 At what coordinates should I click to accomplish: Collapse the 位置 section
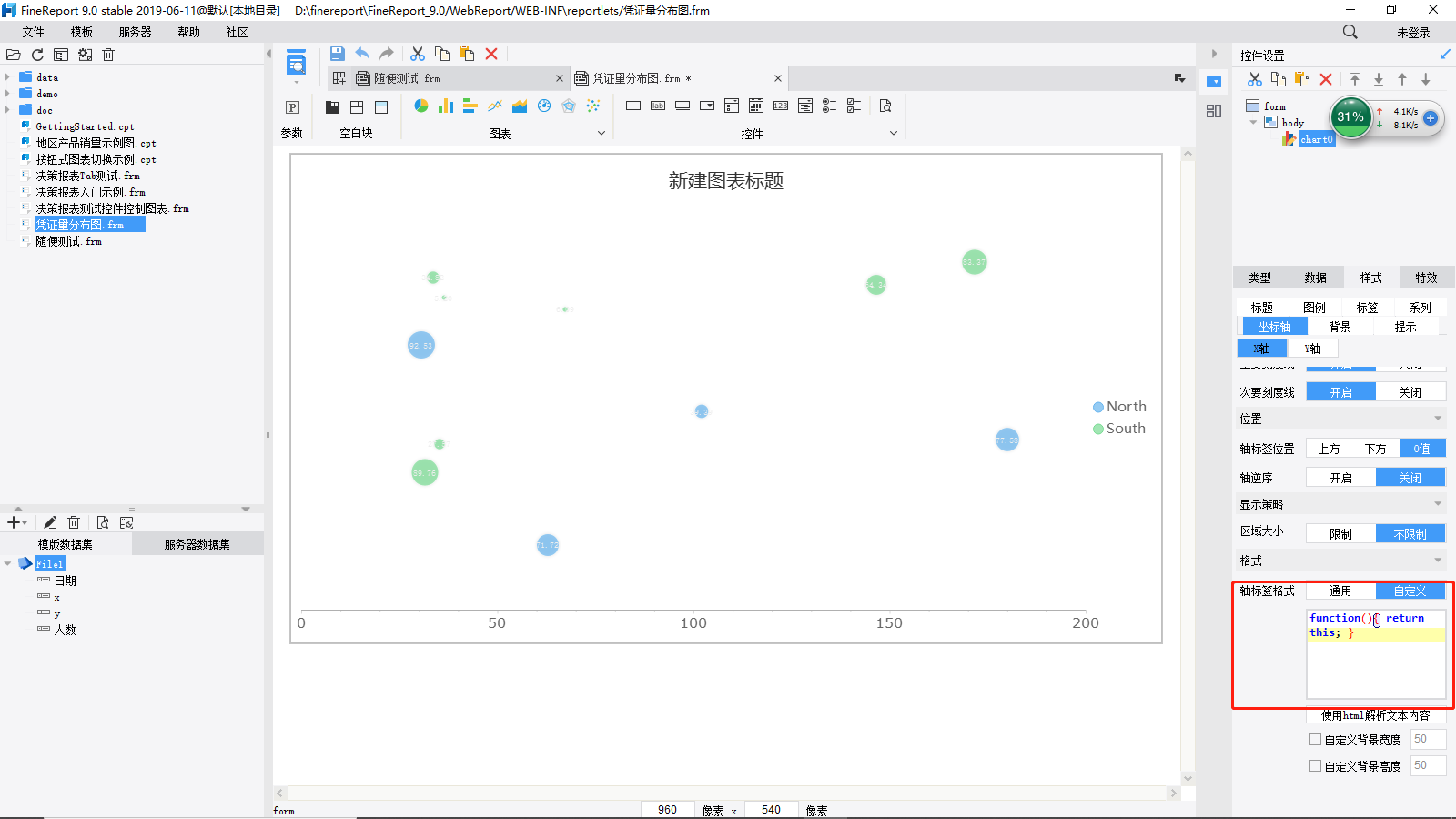tap(1438, 419)
